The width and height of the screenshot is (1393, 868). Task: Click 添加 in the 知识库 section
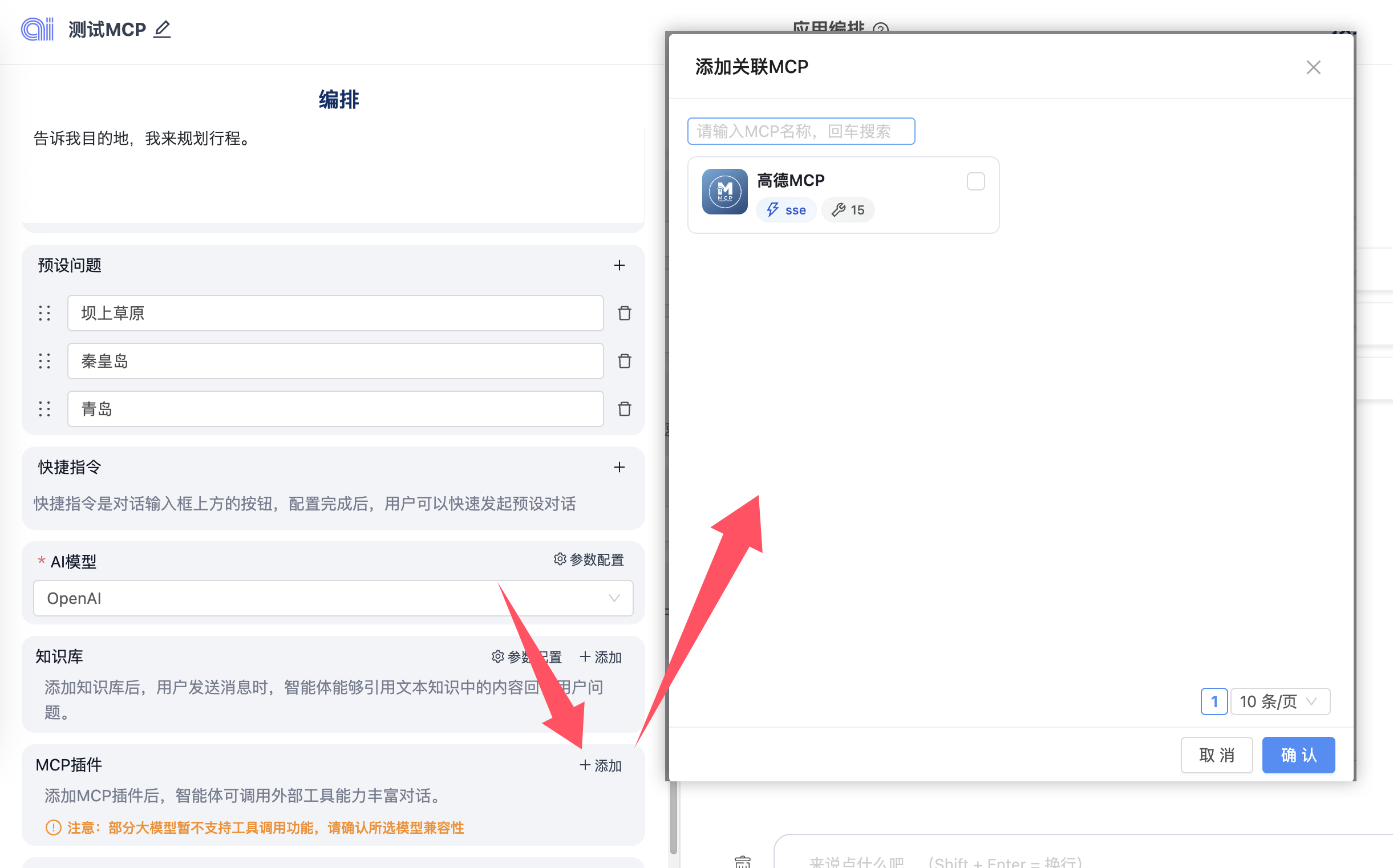(x=601, y=657)
